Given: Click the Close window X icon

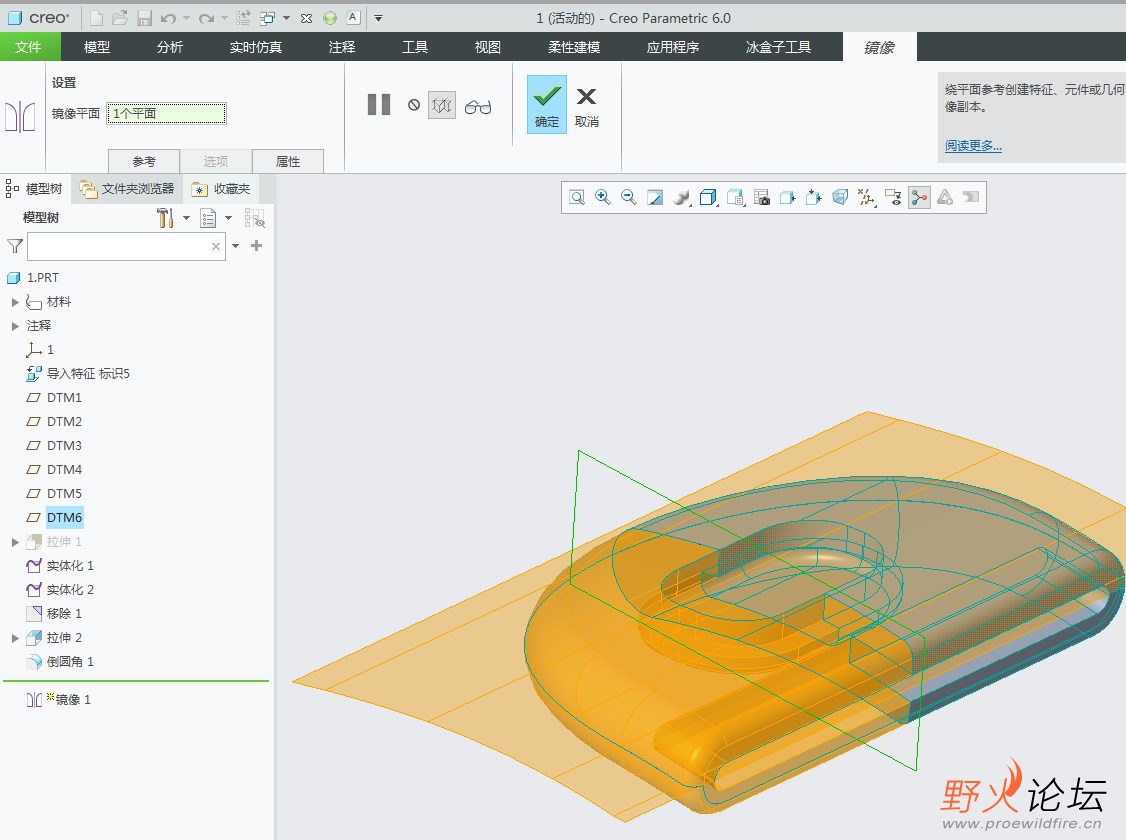Looking at the screenshot, I should pos(307,18).
